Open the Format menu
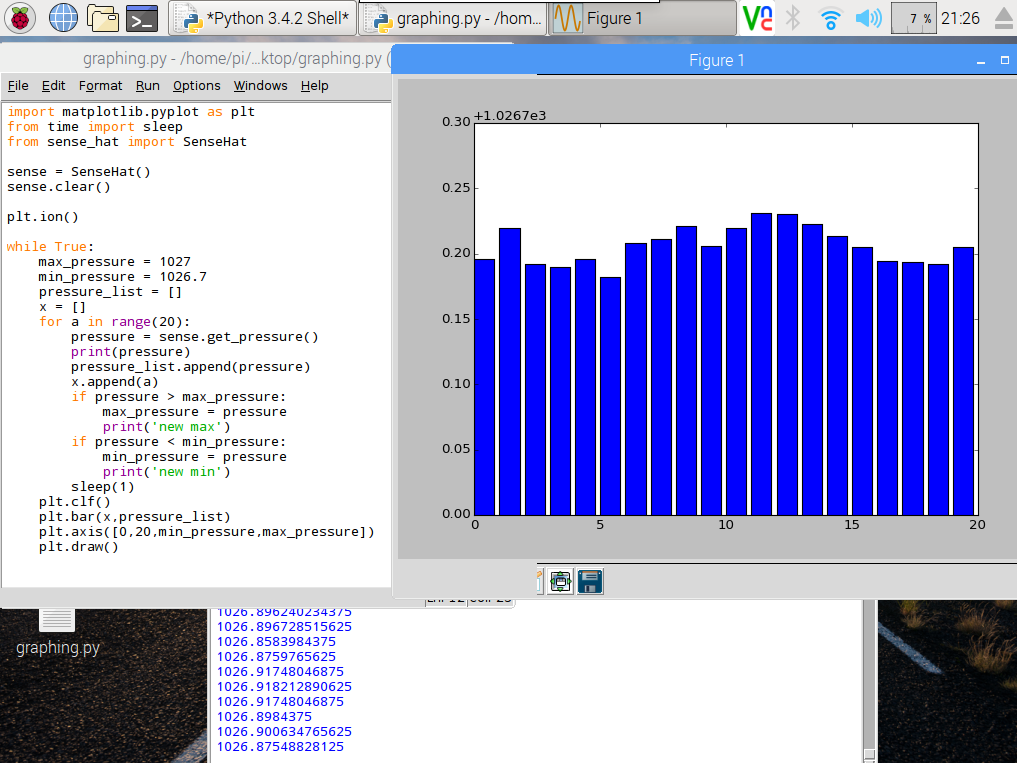The image size is (1017, 763). click(x=100, y=86)
